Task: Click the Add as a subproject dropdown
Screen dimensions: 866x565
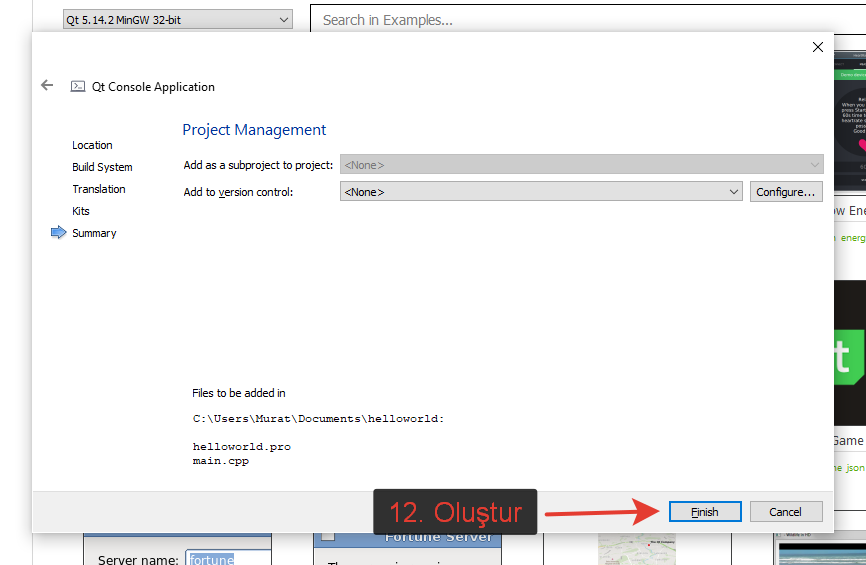Action: click(x=581, y=165)
